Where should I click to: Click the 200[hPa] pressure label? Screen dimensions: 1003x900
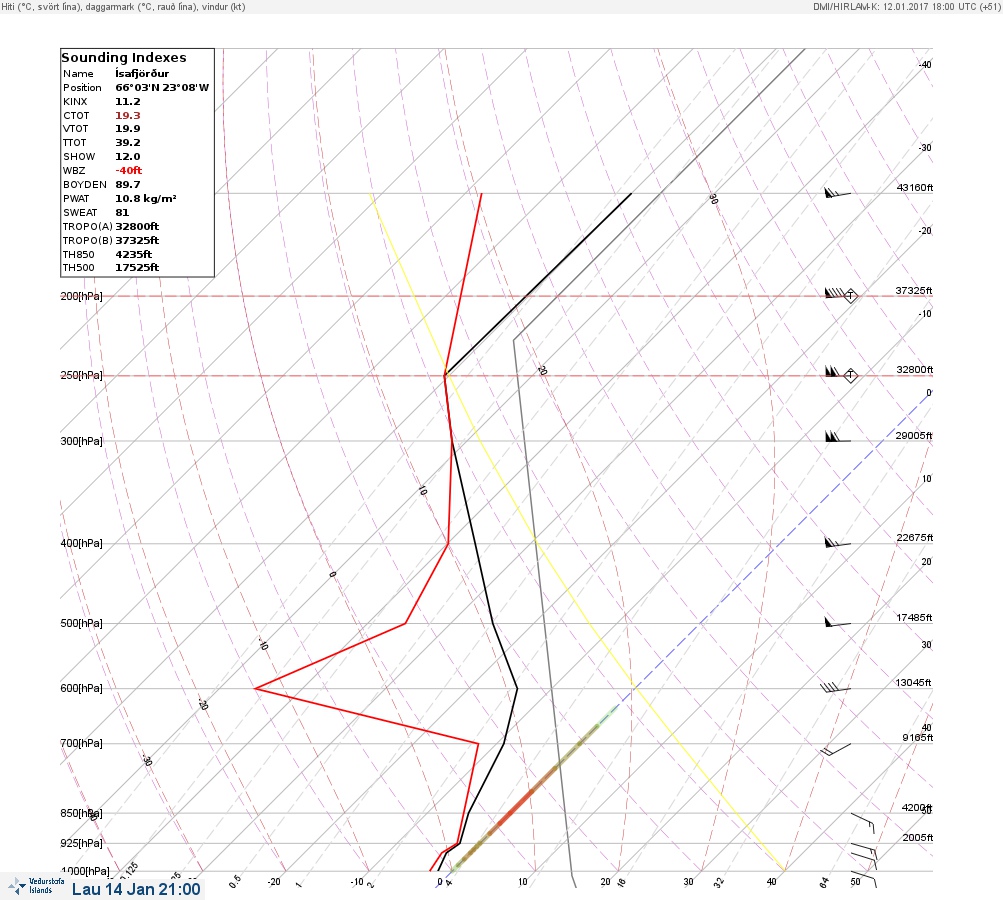(81, 296)
